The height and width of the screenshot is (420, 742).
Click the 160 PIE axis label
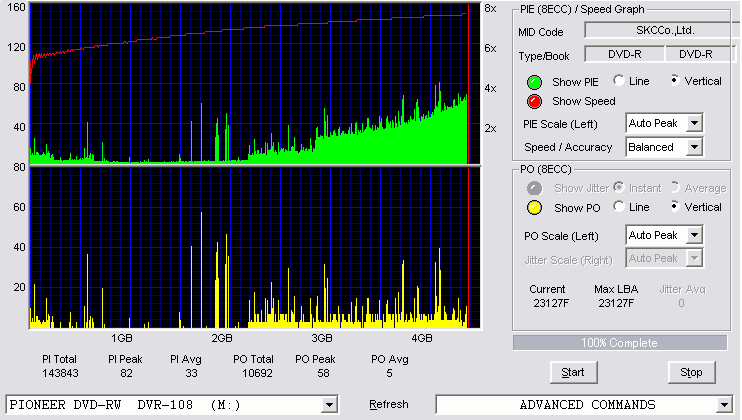(x=16, y=7)
